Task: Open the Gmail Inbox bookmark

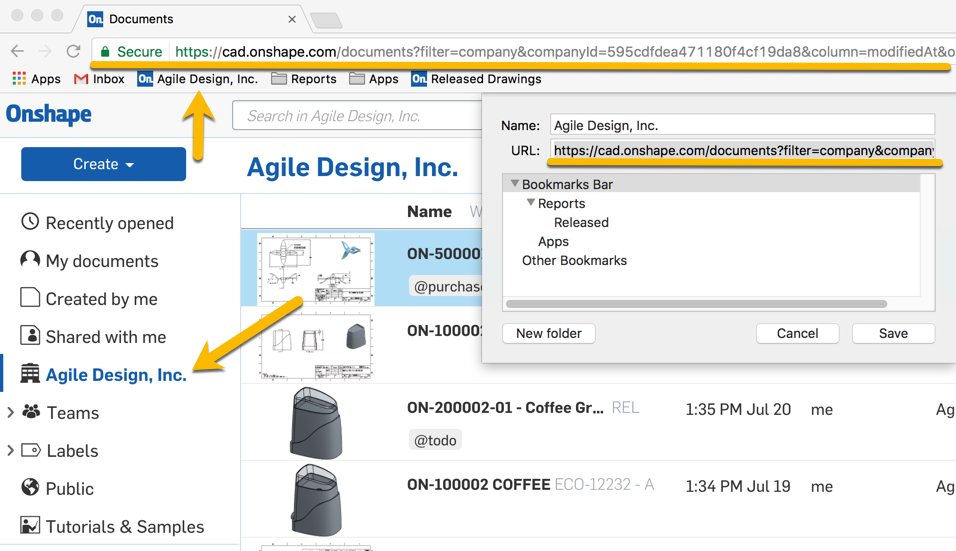Action: 99,79
